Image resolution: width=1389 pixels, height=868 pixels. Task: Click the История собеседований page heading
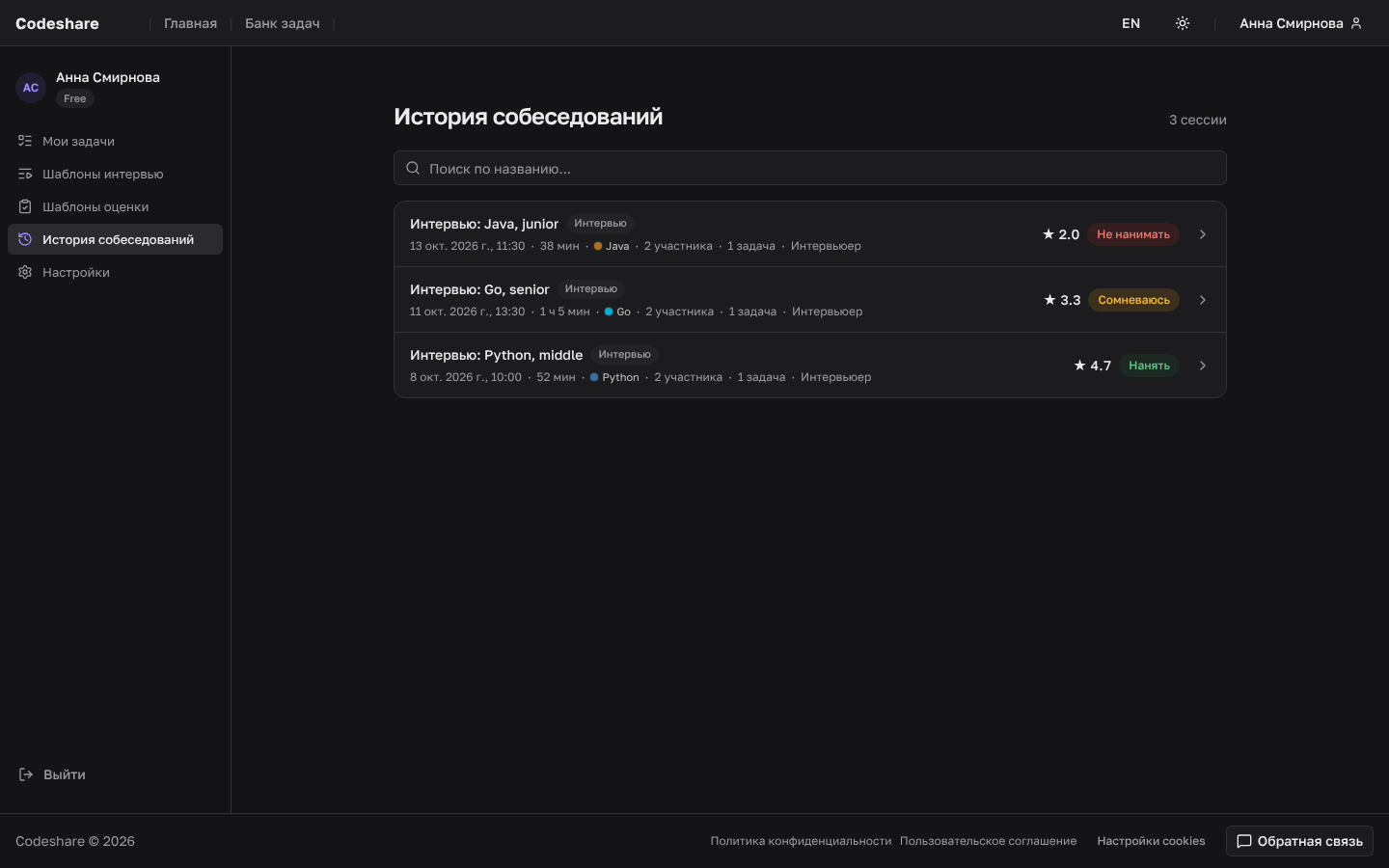[528, 117]
